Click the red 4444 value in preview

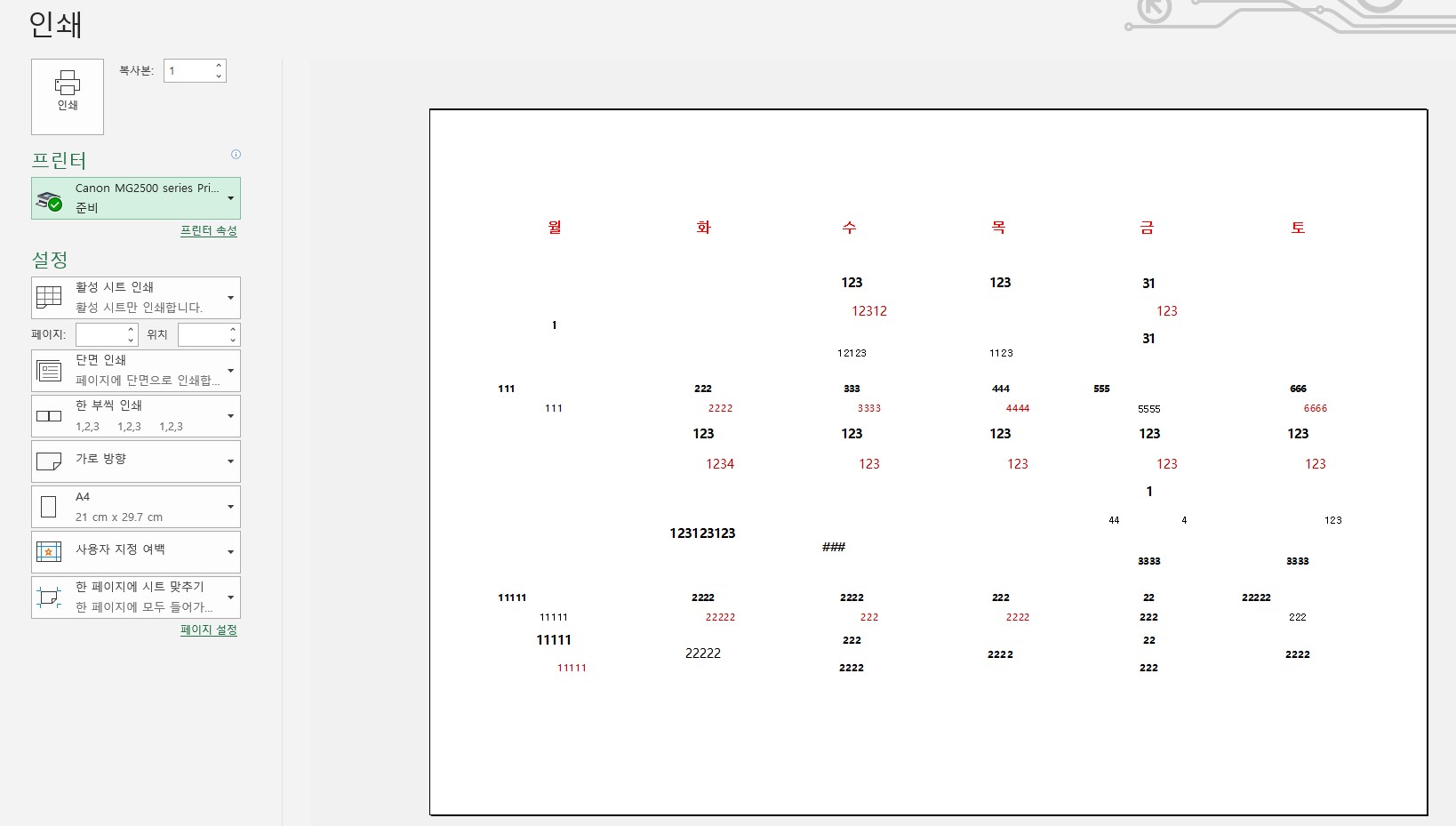point(1018,408)
